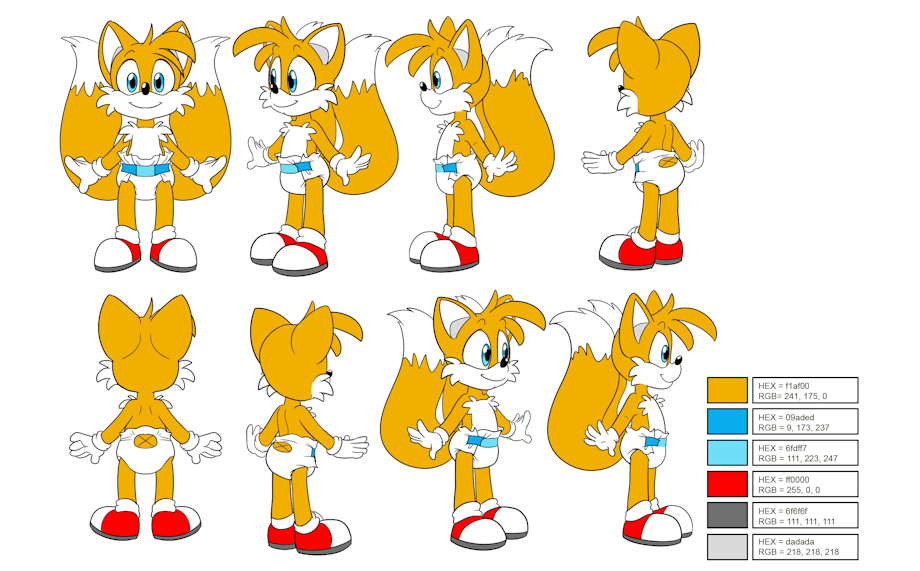Click the text "RGB = 9, 173, 237"

pyautogui.click(x=793, y=427)
